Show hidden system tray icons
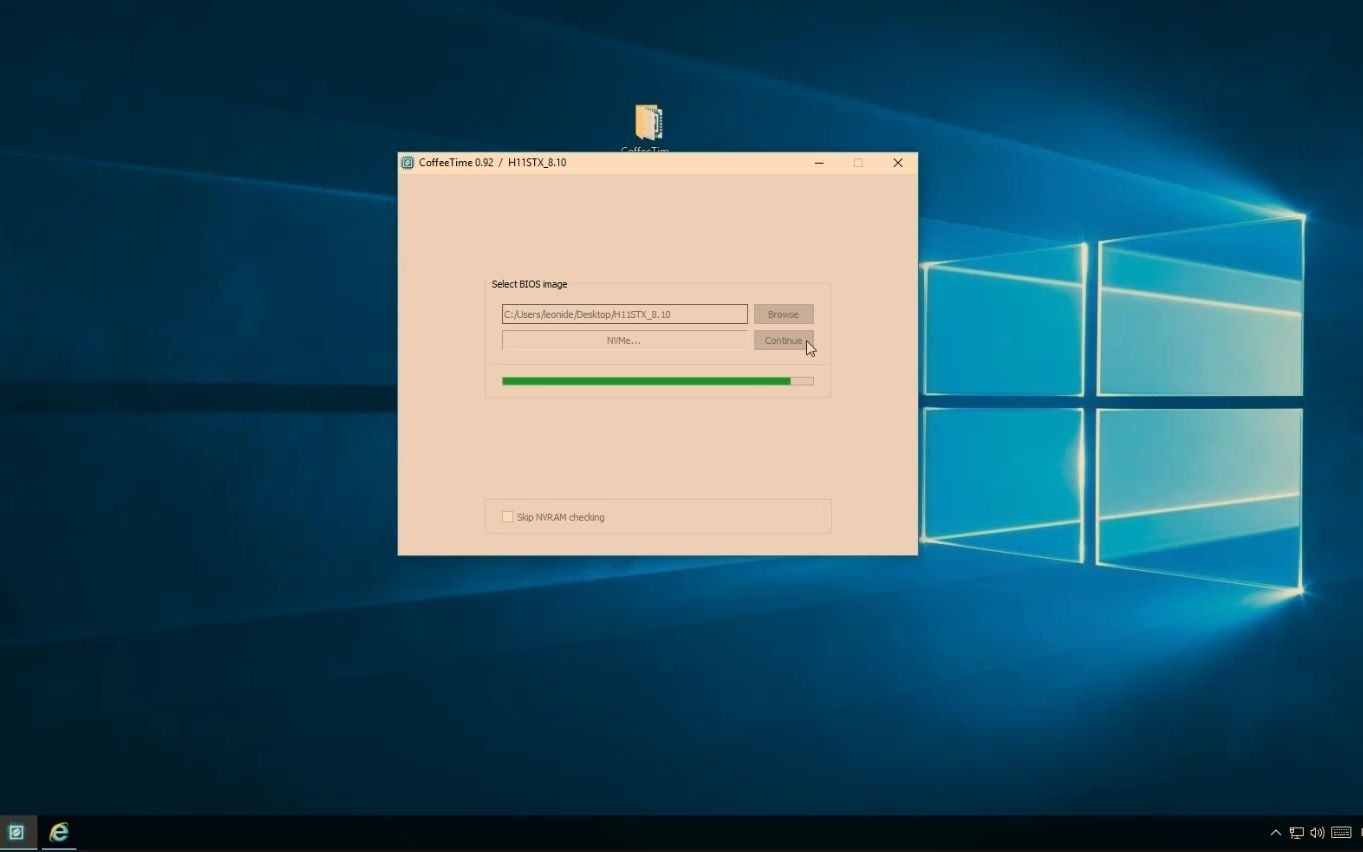 [1275, 832]
